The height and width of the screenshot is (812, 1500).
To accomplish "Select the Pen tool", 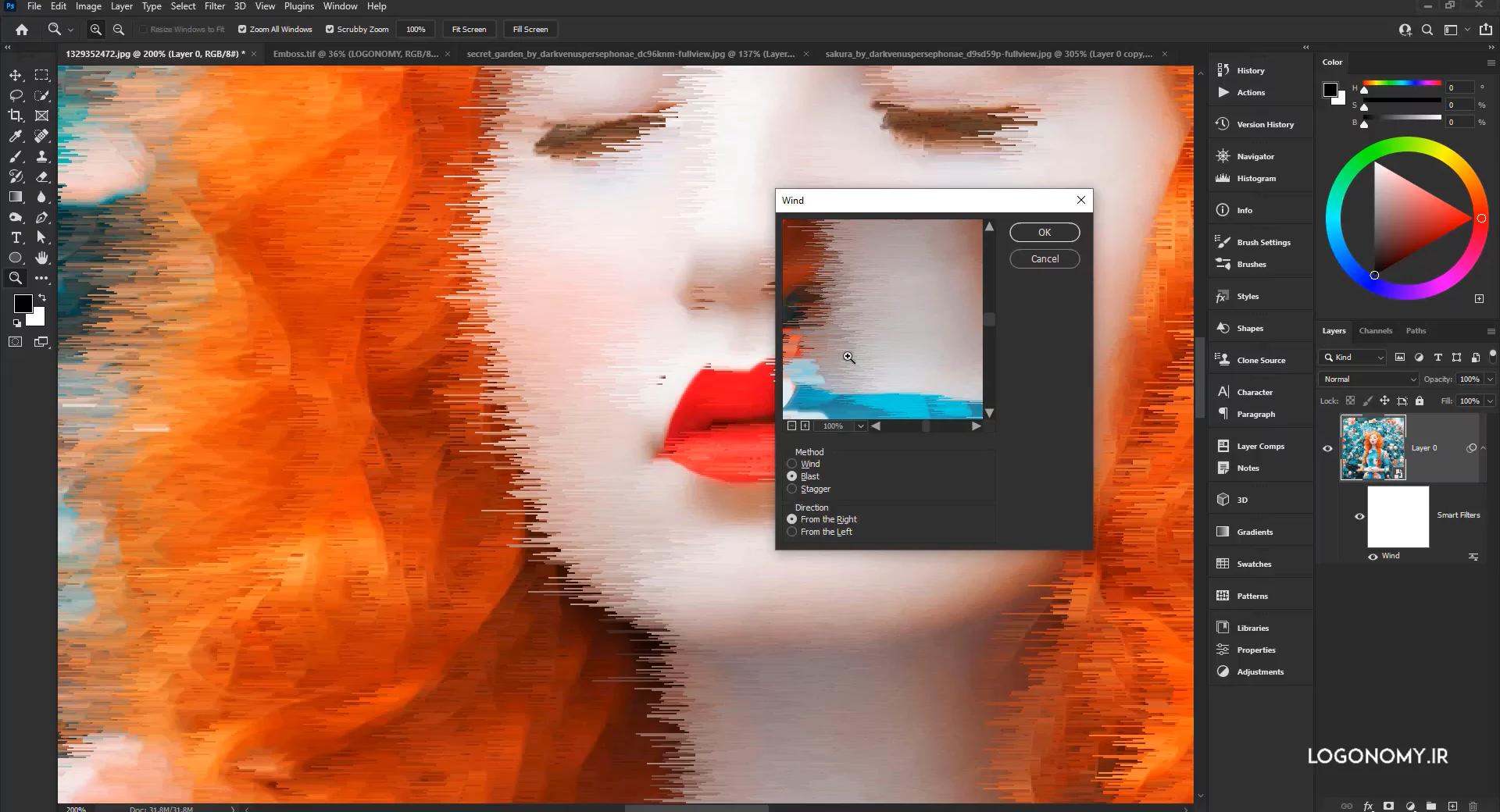I will point(42,217).
